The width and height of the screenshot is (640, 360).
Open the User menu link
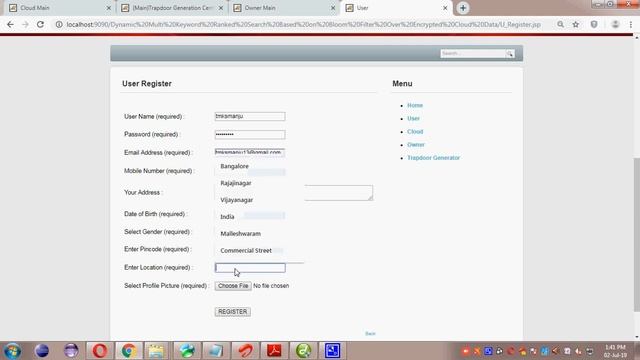click(x=413, y=118)
